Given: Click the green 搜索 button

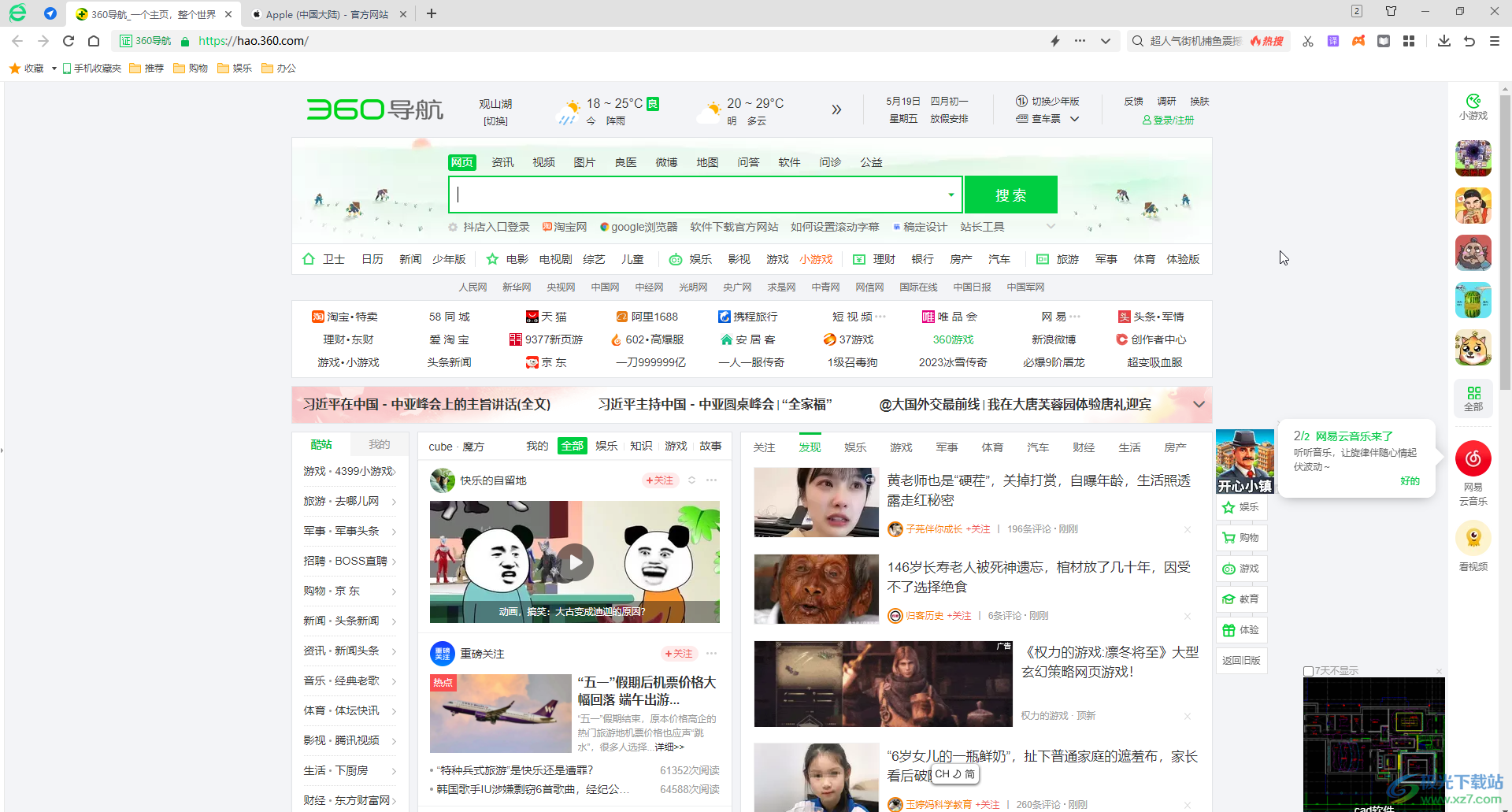Looking at the screenshot, I should click(1011, 195).
